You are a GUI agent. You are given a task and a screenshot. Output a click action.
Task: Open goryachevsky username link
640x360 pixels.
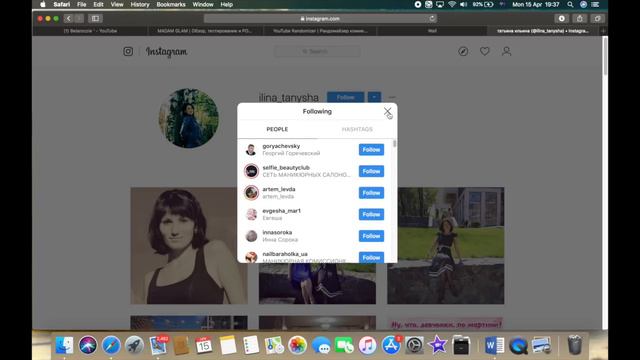(281, 146)
